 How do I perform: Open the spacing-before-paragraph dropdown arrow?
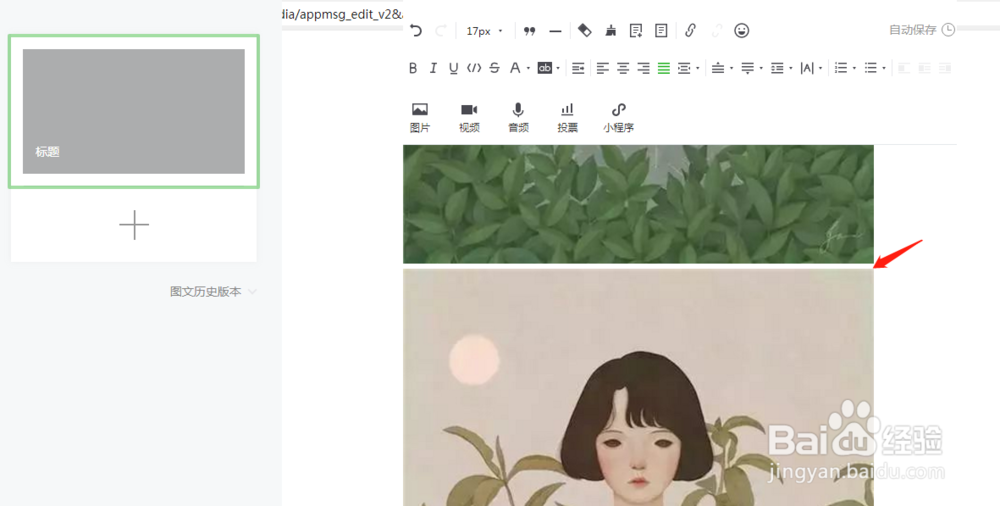coord(732,68)
